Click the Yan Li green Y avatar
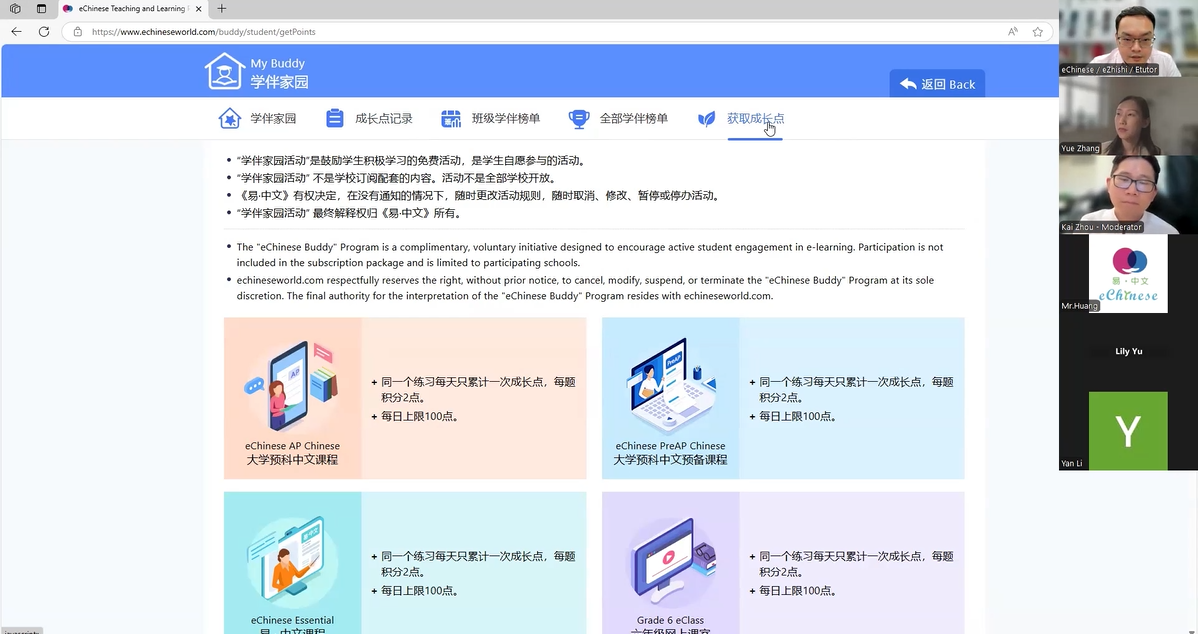This screenshot has height=634, width=1198. tap(1128, 431)
